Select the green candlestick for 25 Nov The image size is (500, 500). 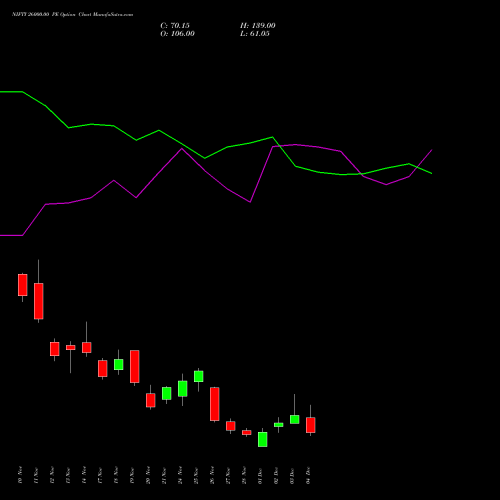[x=199, y=376]
